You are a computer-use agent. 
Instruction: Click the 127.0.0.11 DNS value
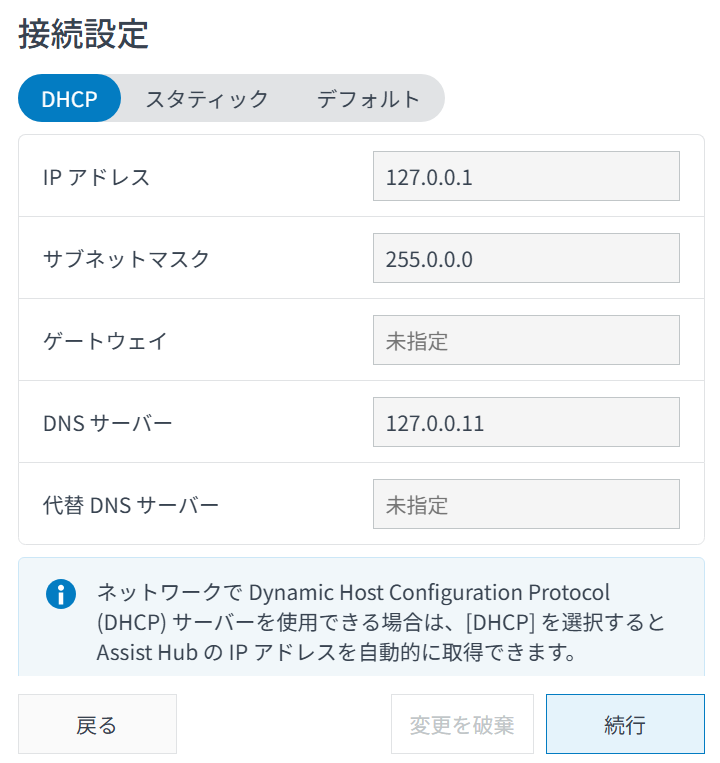435,424
